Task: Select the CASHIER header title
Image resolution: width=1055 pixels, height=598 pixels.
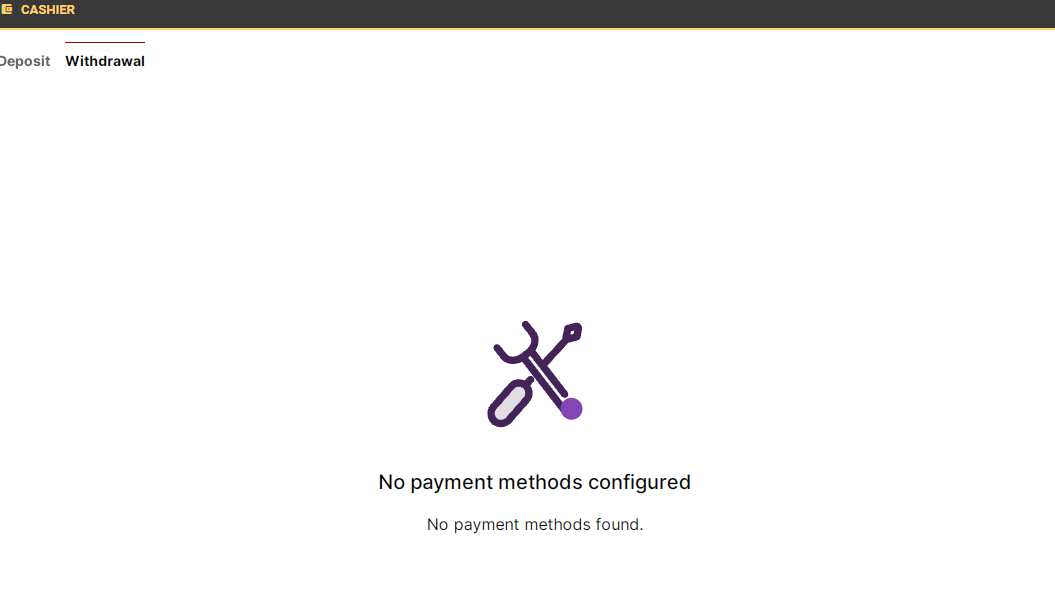Action: 48,10
